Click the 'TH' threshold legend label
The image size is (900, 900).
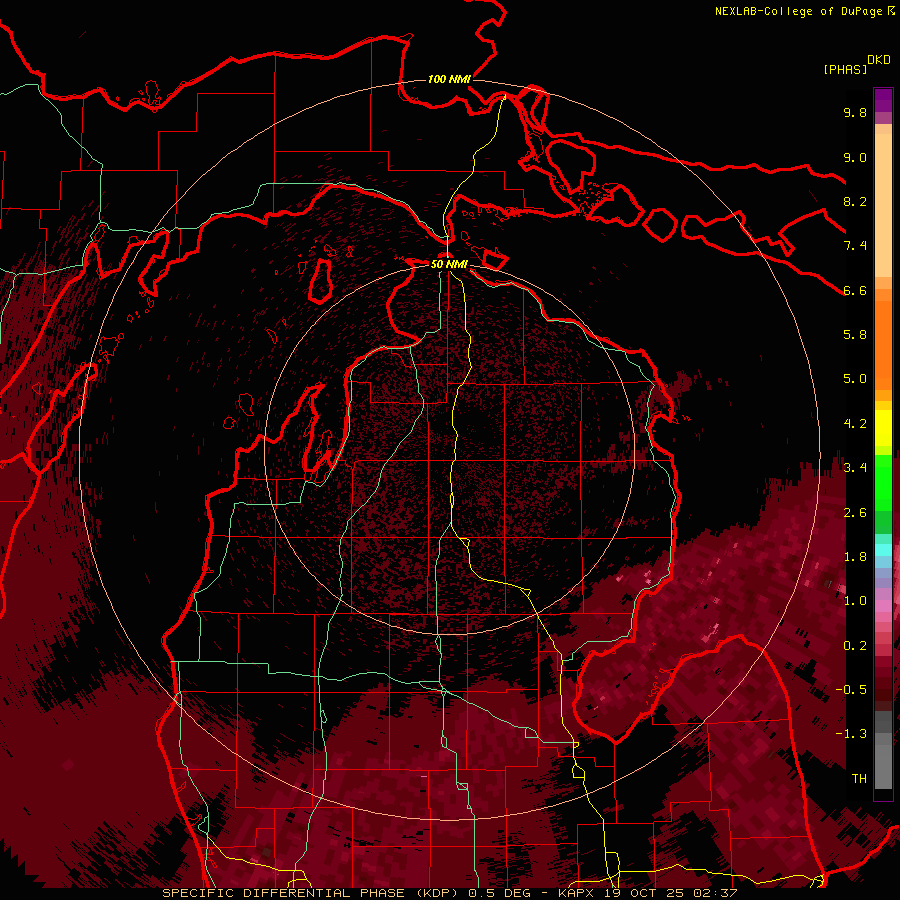(x=859, y=779)
